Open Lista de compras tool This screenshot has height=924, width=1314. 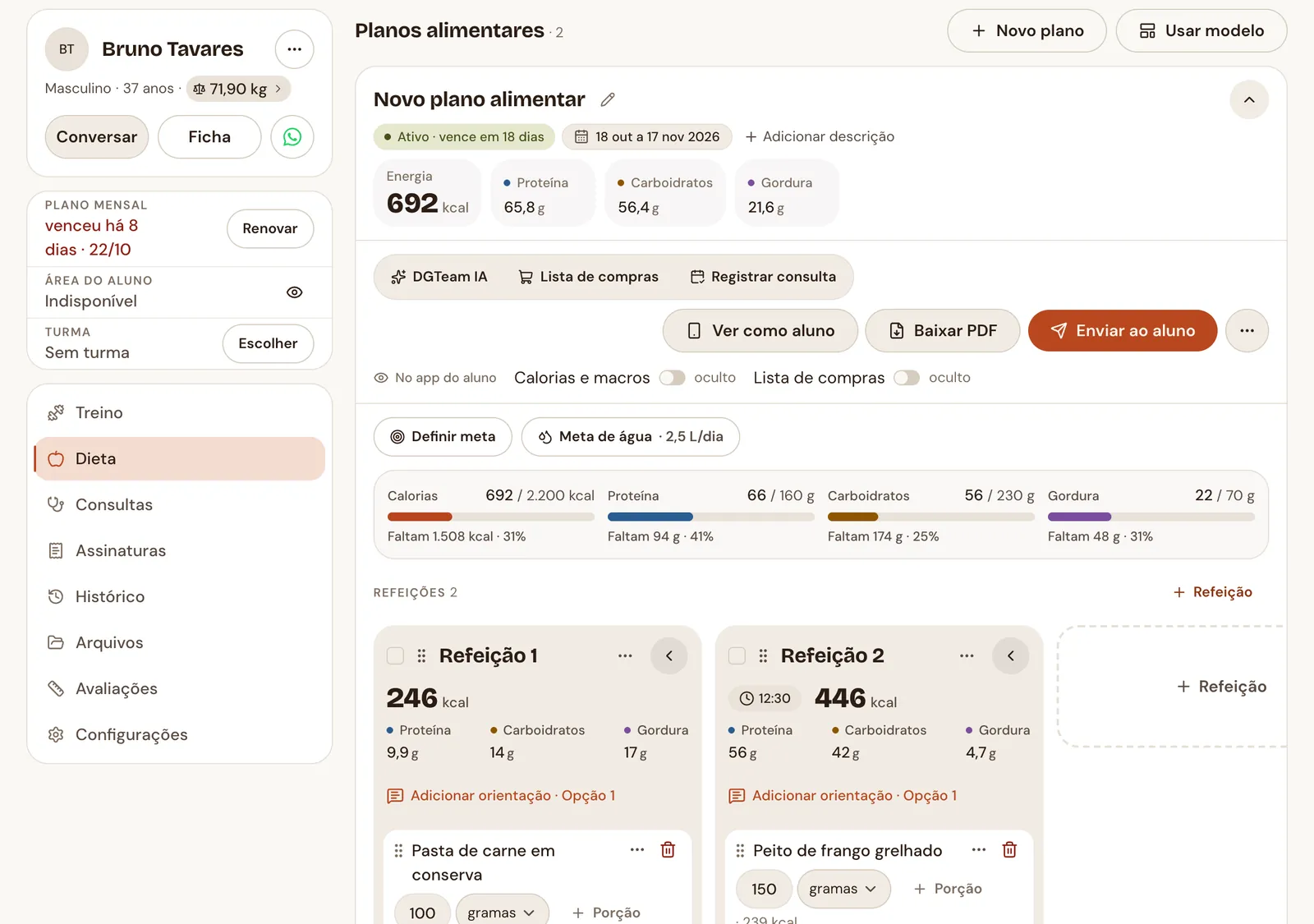589,277
